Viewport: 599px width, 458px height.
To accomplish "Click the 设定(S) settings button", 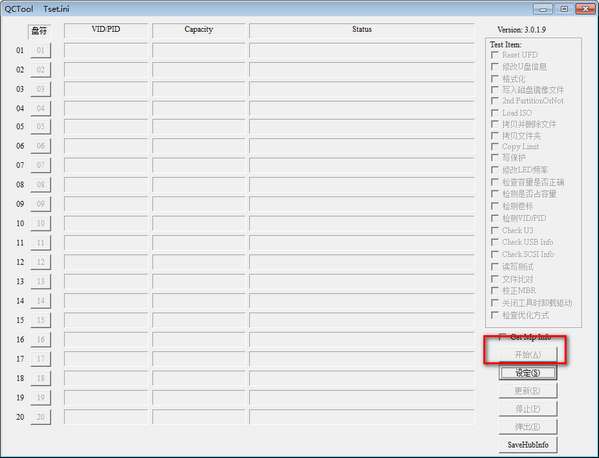I will click(x=528, y=373).
